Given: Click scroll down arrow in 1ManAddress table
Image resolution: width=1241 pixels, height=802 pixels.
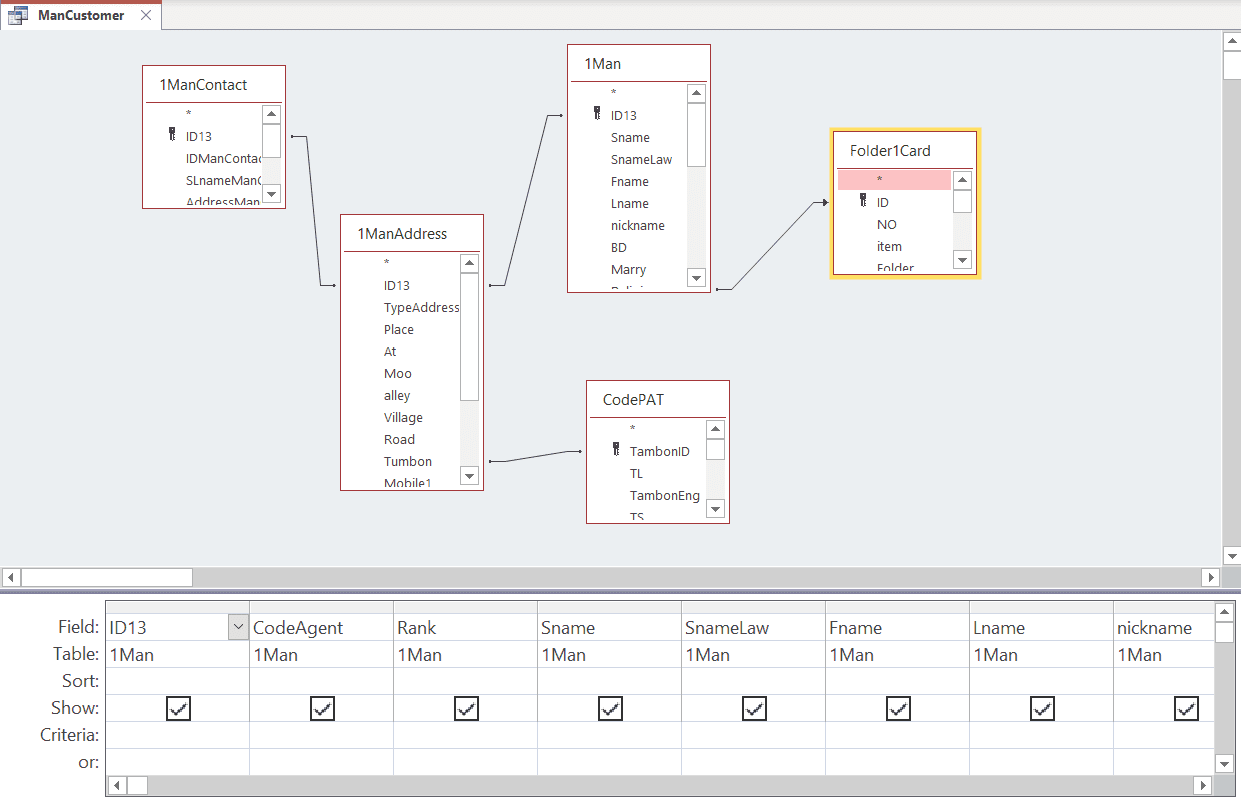Looking at the screenshot, I should tap(469, 476).
